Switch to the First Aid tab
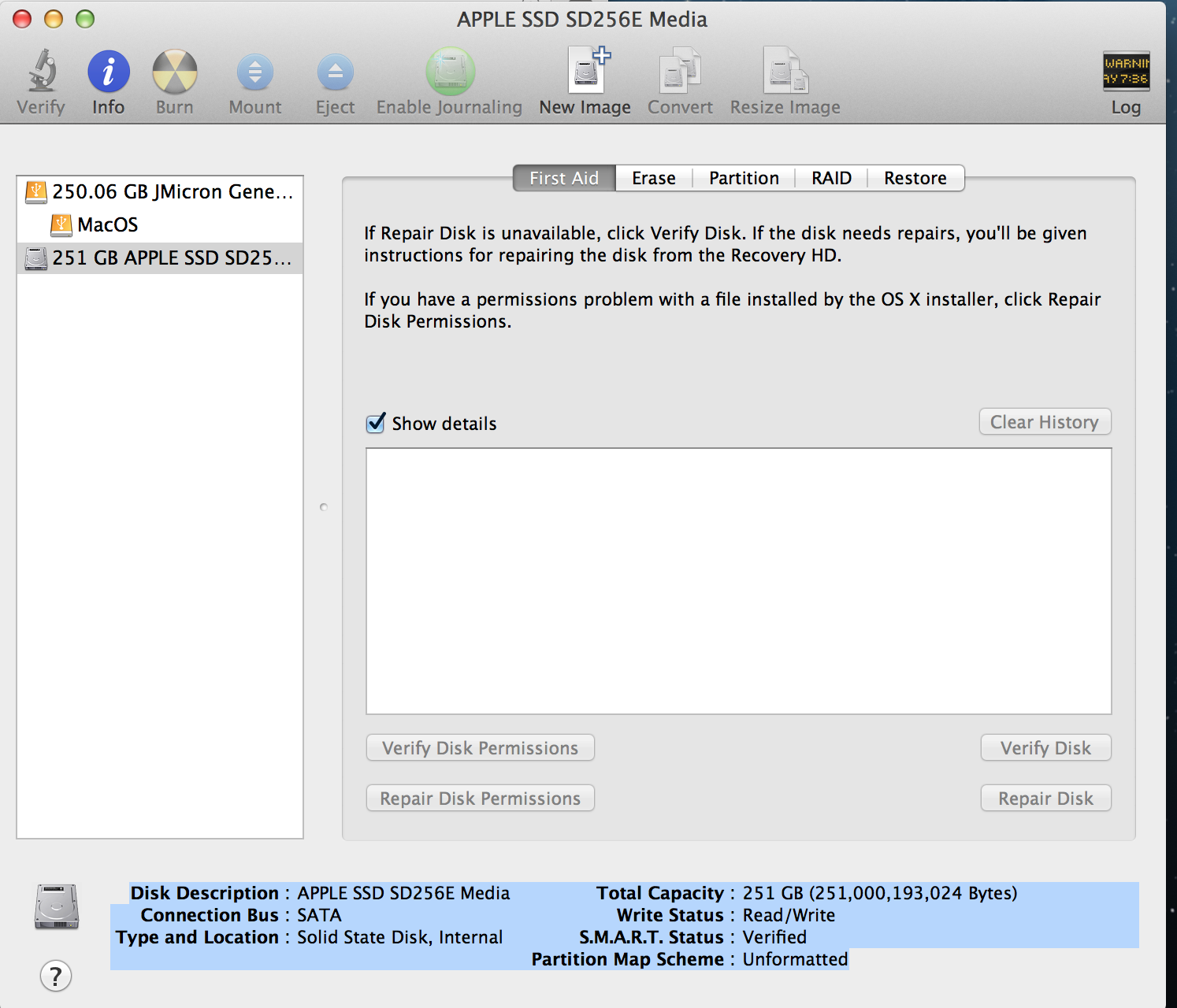The height and width of the screenshot is (1008, 1177). [x=564, y=178]
